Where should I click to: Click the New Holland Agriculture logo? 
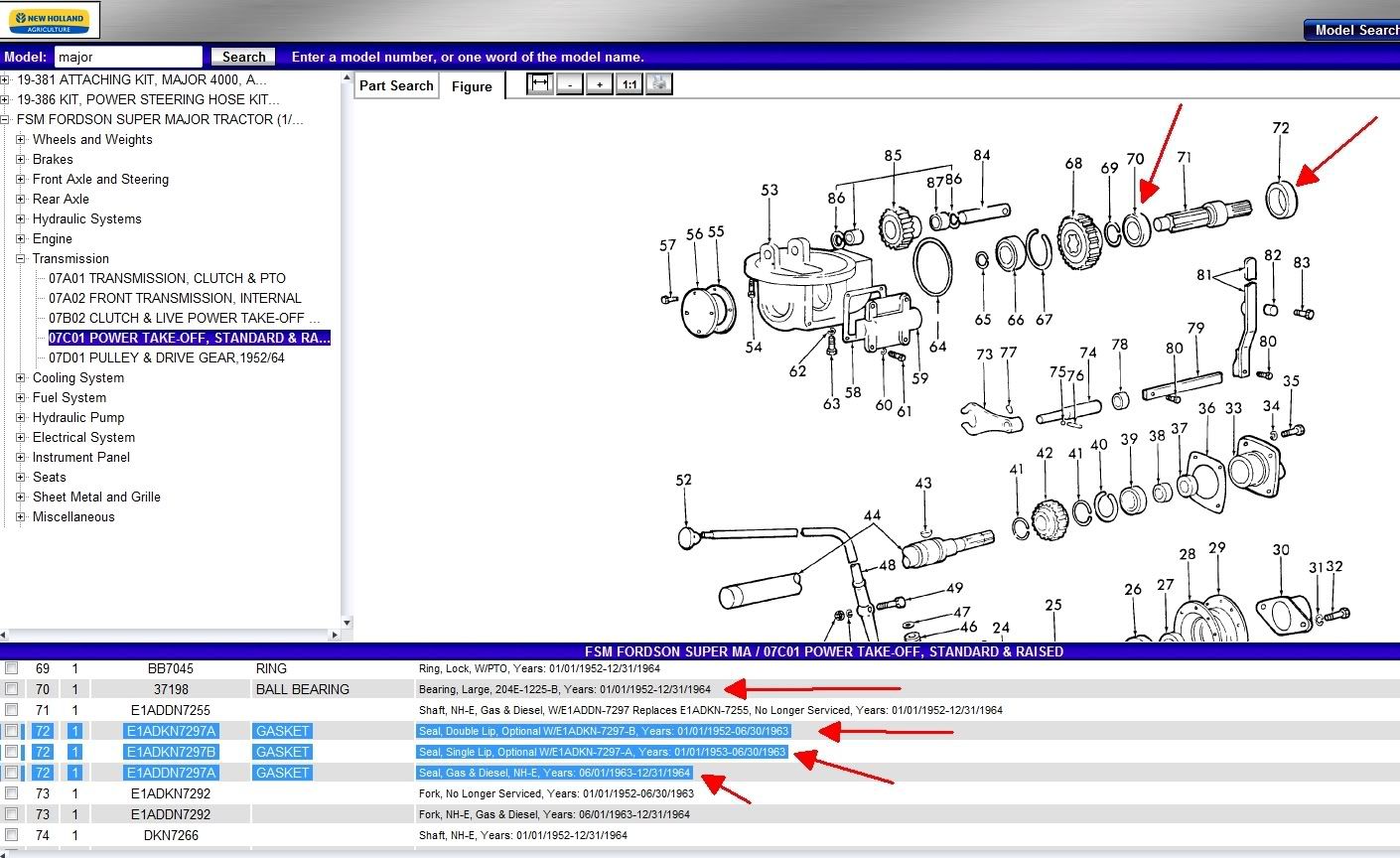tap(50, 21)
